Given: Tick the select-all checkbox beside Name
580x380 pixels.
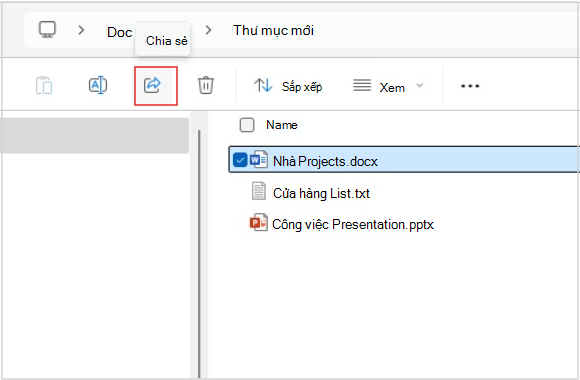Looking at the screenshot, I should pyautogui.click(x=247, y=125).
